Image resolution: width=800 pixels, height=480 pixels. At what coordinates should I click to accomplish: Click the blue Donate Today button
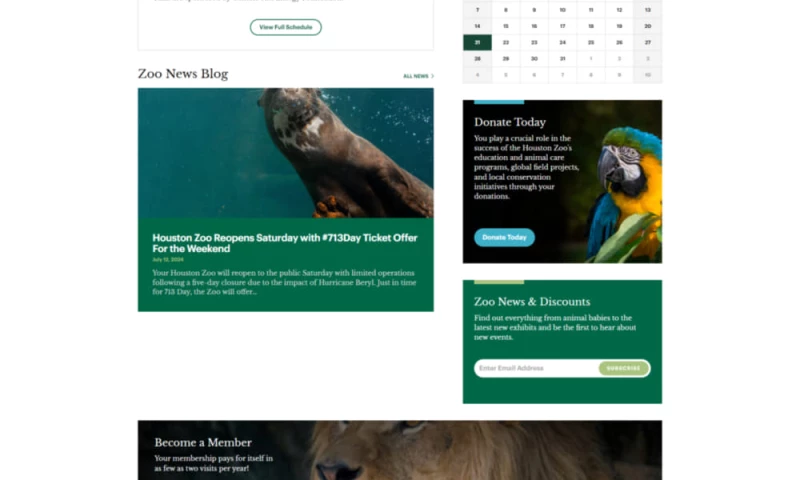(x=504, y=237)
